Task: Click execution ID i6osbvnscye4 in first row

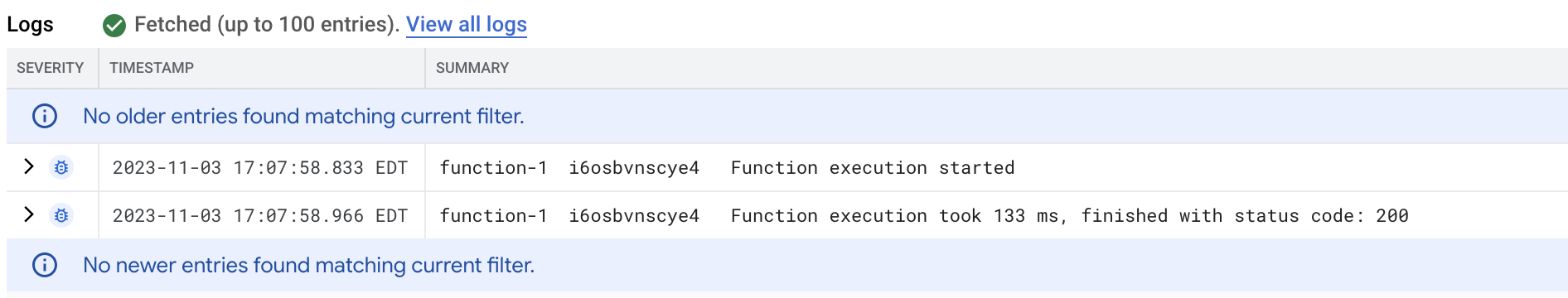Action: (634, 168)
